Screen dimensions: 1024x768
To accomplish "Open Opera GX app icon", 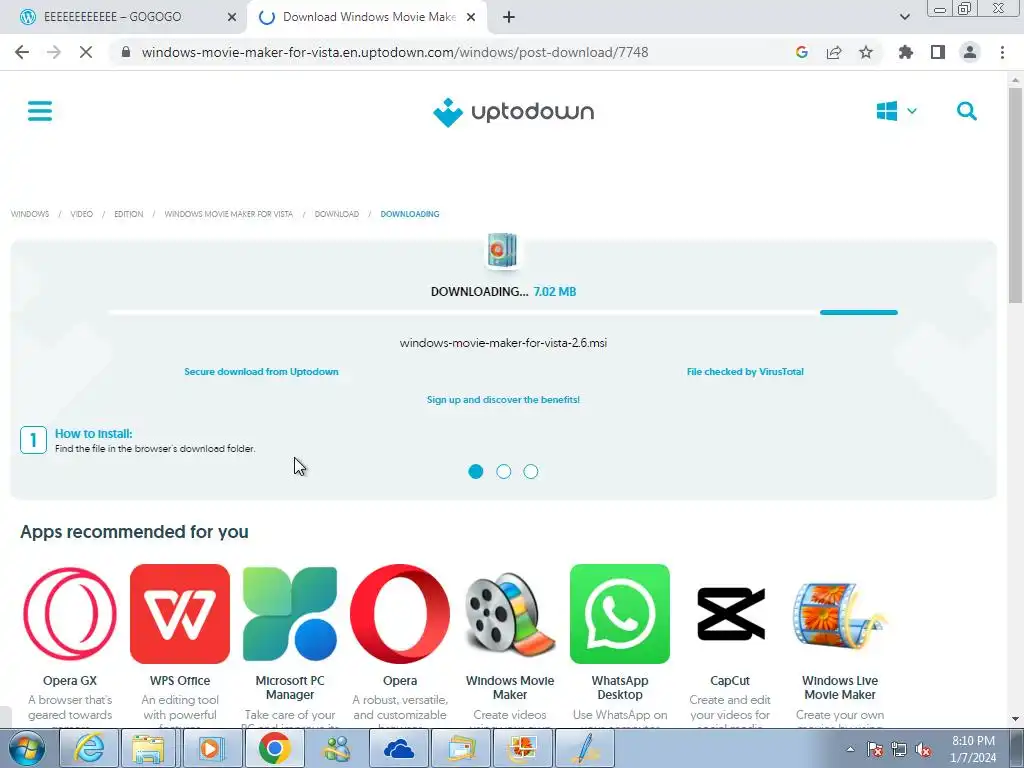I will (70, 614).
